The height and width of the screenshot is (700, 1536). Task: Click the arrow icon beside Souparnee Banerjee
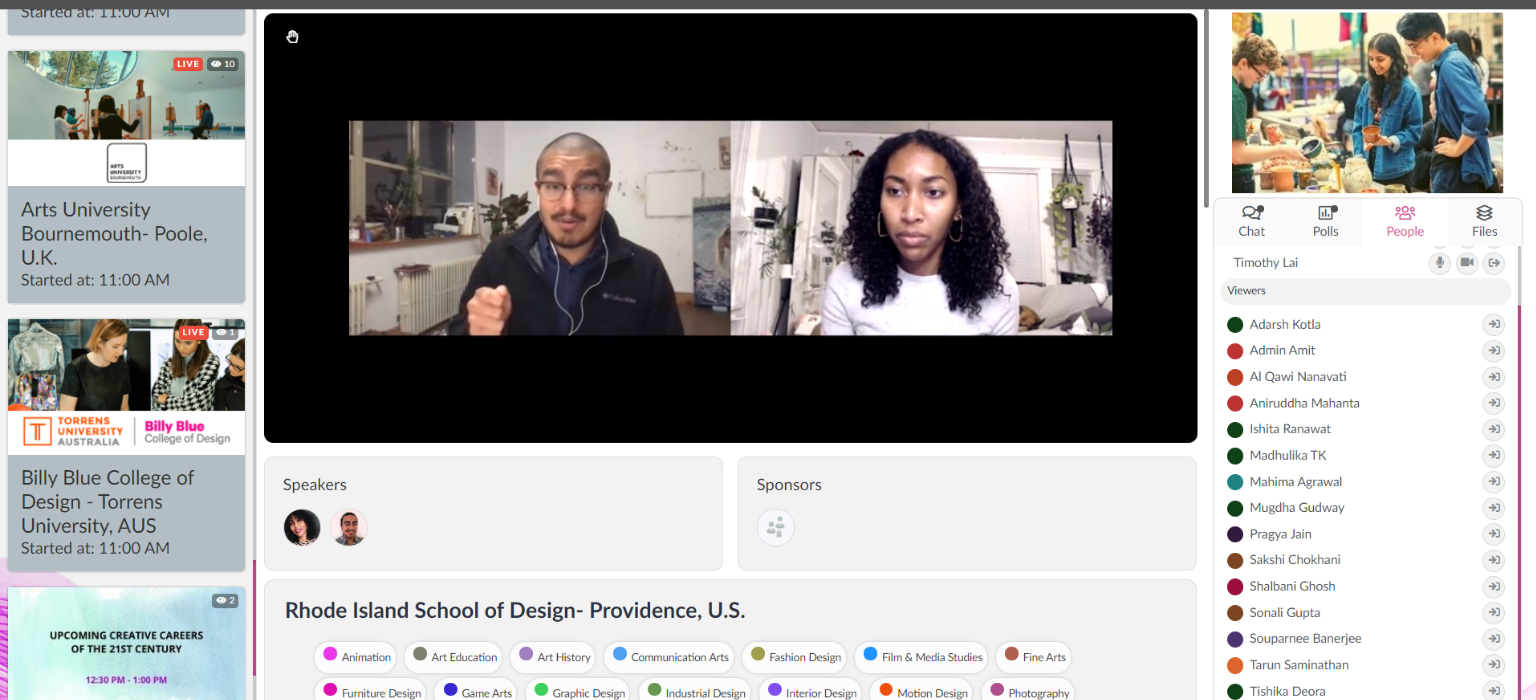1493,639
